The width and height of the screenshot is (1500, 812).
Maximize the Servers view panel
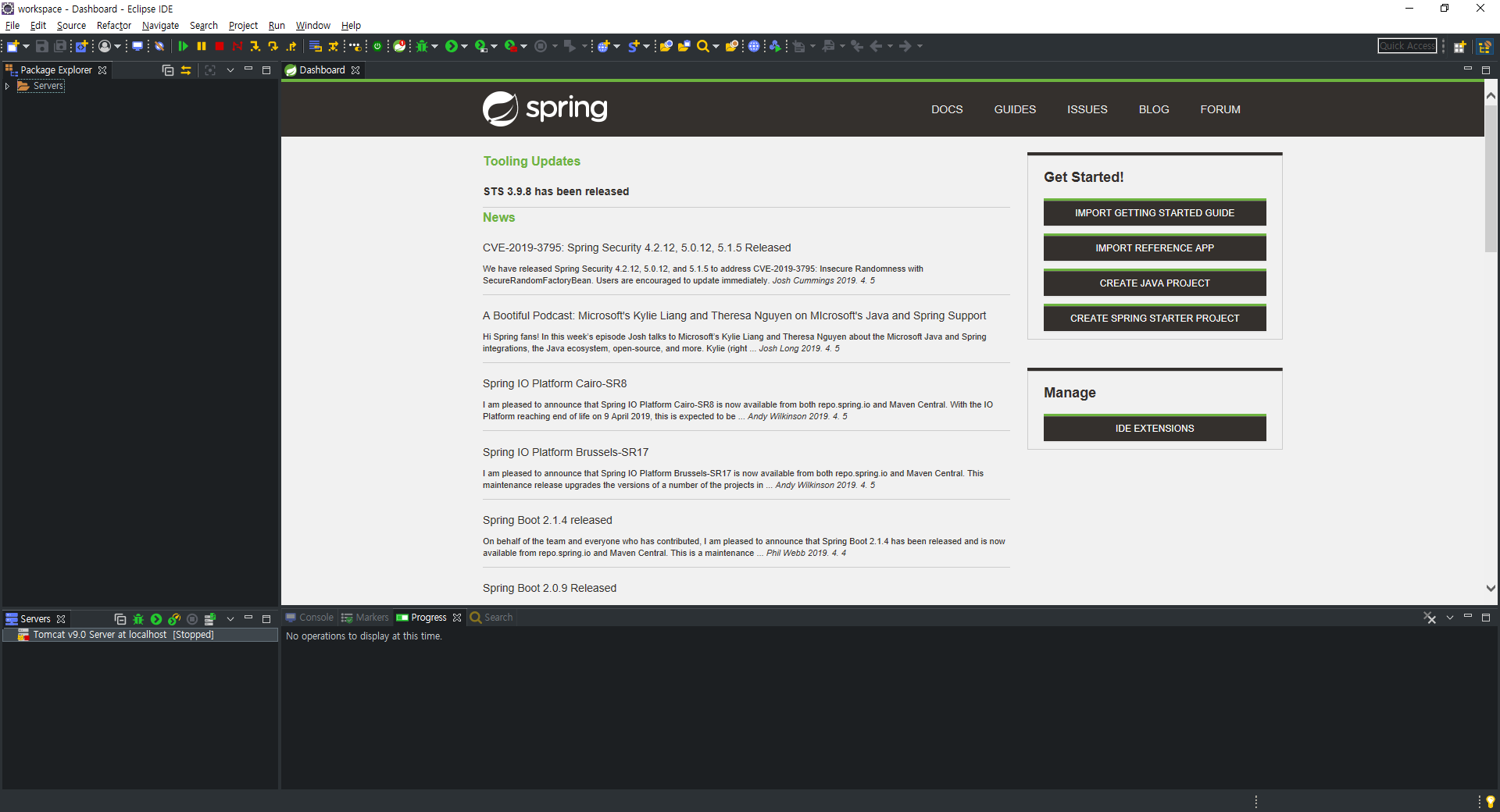click(x=266, y=619)
